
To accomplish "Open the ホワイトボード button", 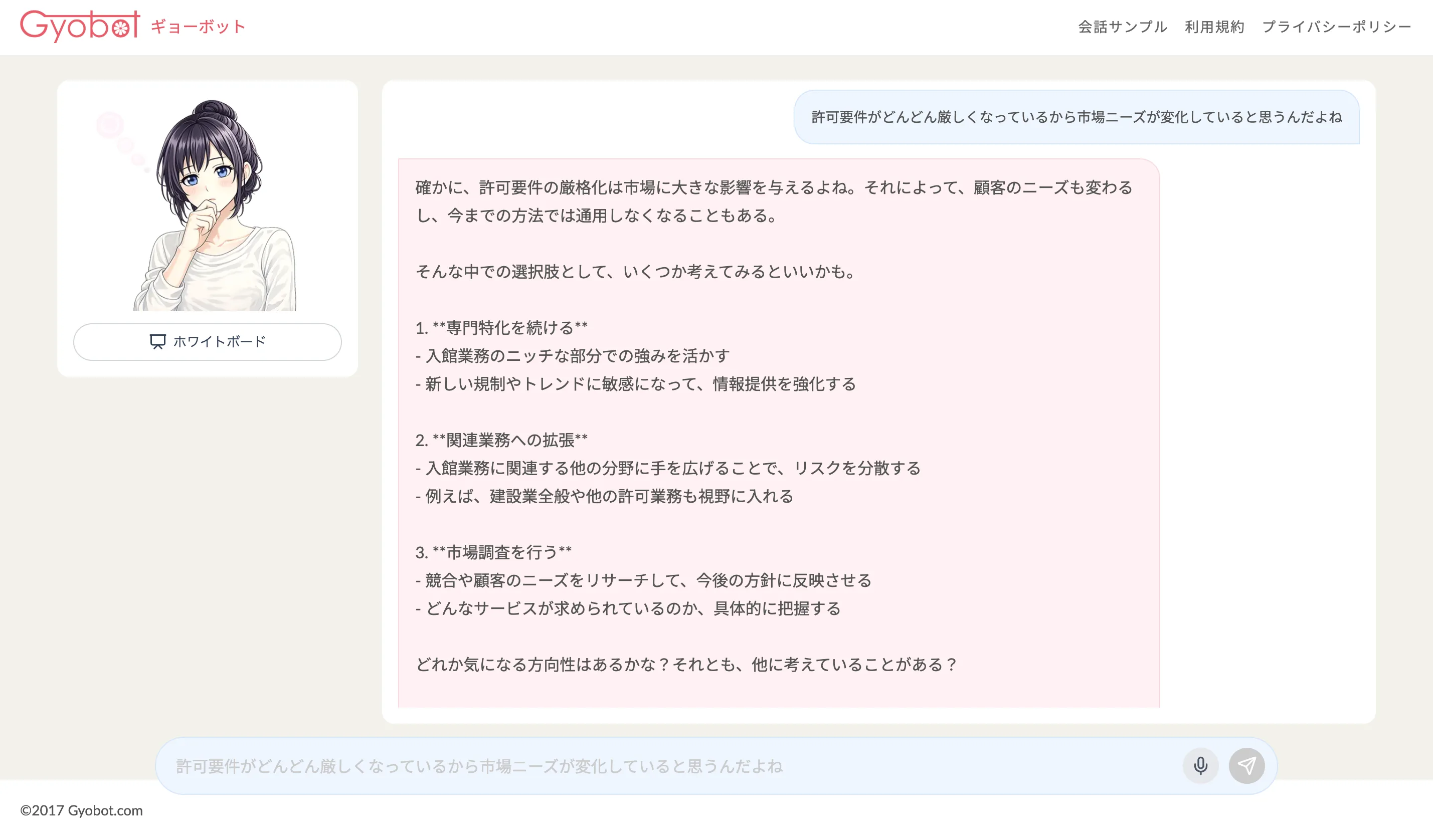I will point(208,342).
